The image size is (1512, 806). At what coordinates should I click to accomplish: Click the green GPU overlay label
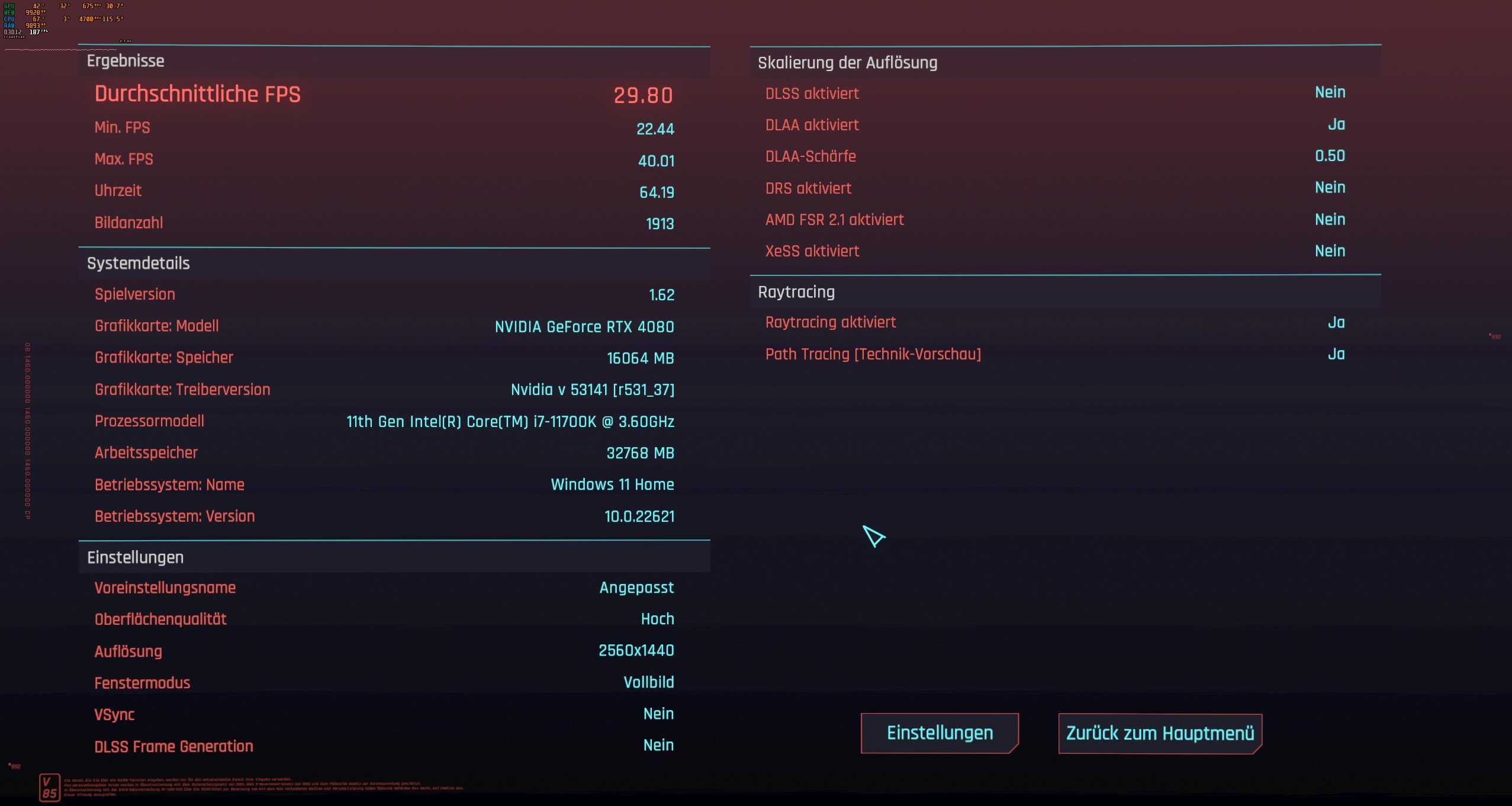(x=9, y=6)
